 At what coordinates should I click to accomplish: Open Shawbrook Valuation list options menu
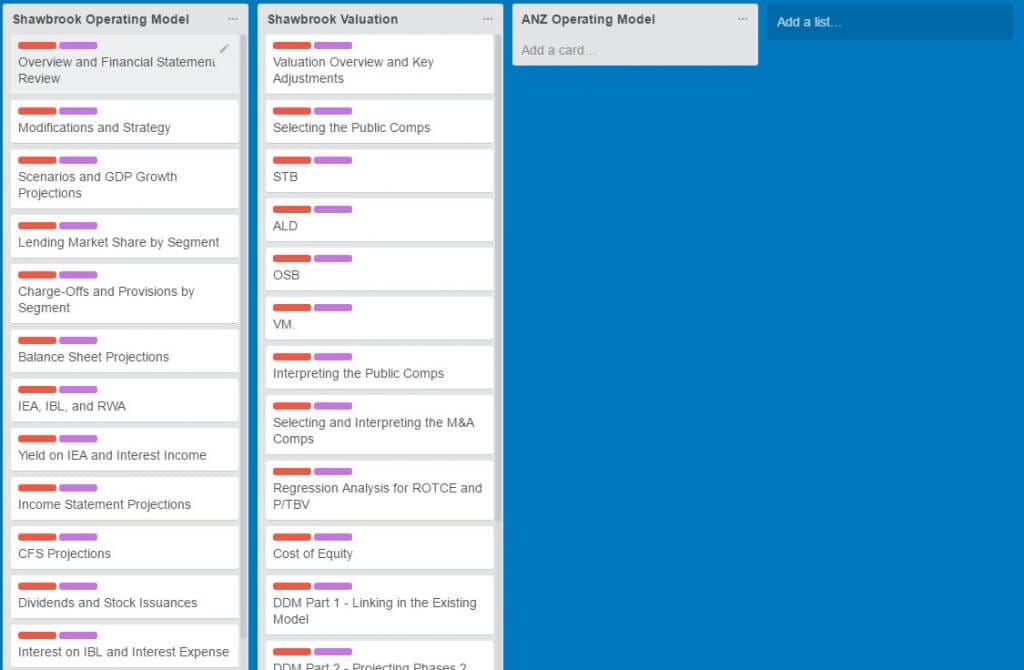pyautogui.click(x=487, y=19)
